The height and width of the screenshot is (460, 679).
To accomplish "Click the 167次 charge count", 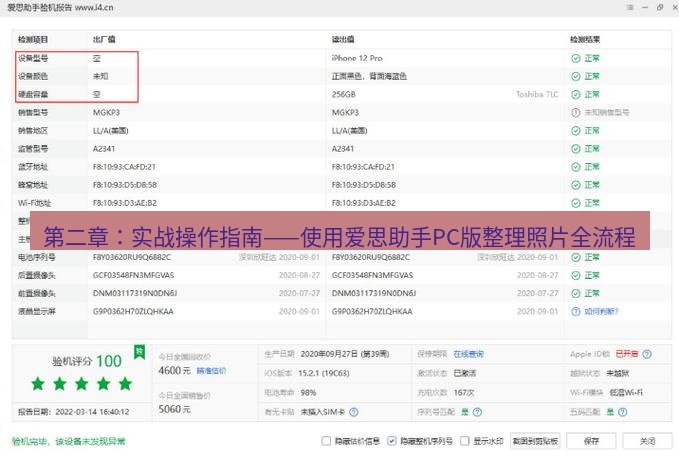I will [x=464, y=393].
